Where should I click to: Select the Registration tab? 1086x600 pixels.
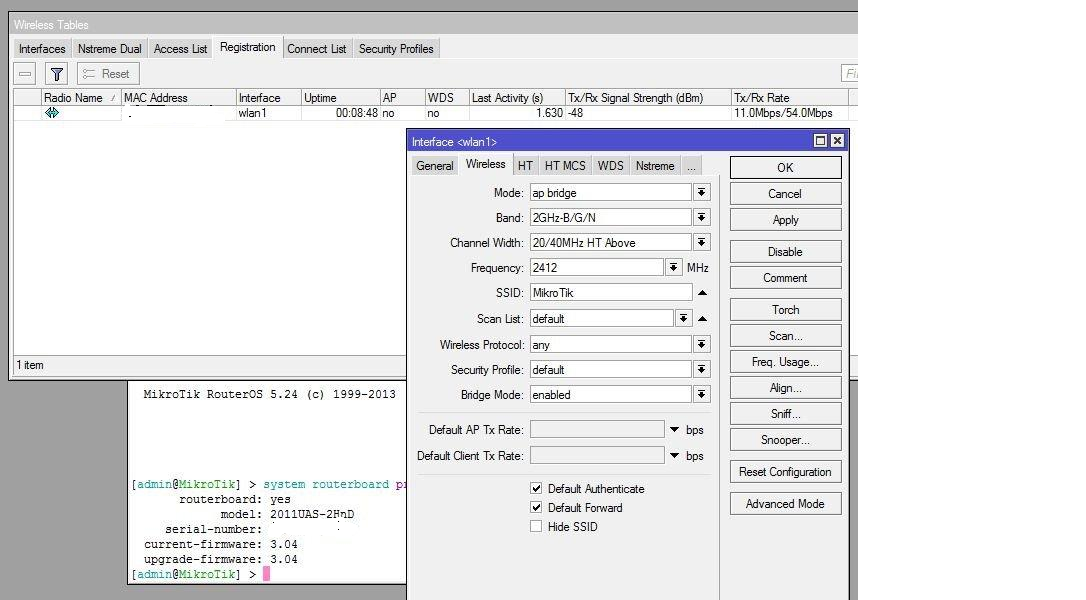point(247,47)
